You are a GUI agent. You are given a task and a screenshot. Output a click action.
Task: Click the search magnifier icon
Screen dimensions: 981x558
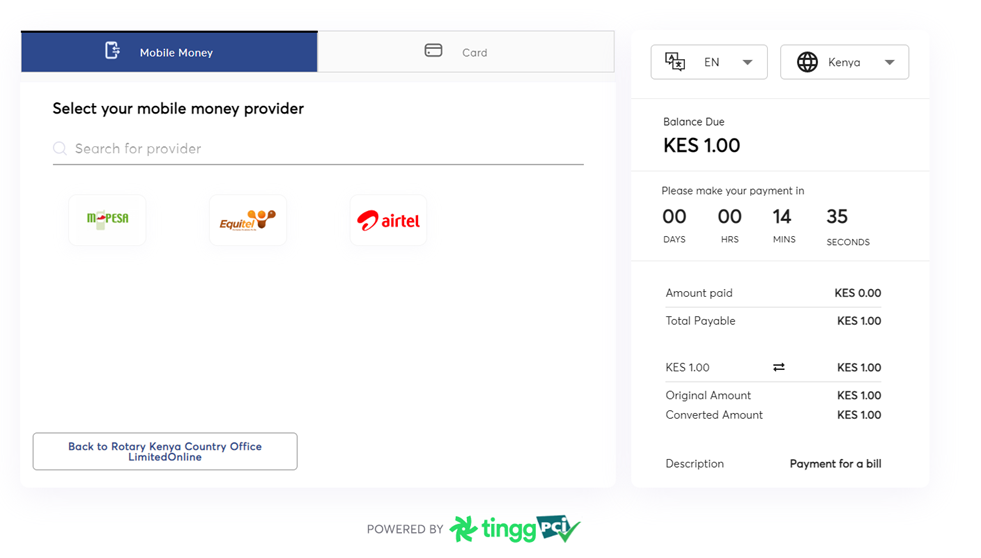point(60,149)
